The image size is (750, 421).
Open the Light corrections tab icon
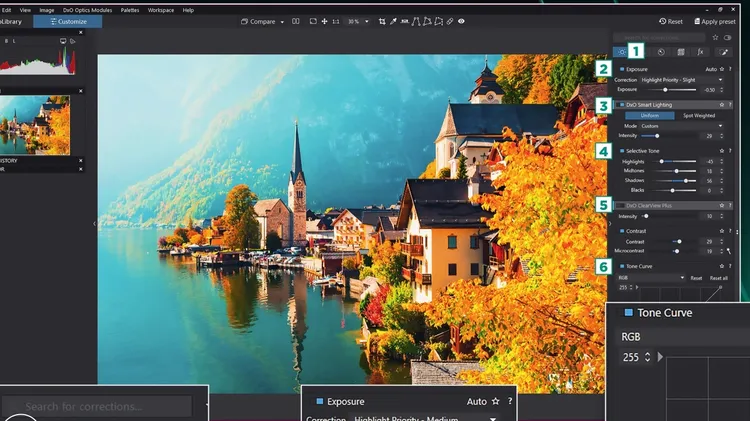click(x=622, y=51)
